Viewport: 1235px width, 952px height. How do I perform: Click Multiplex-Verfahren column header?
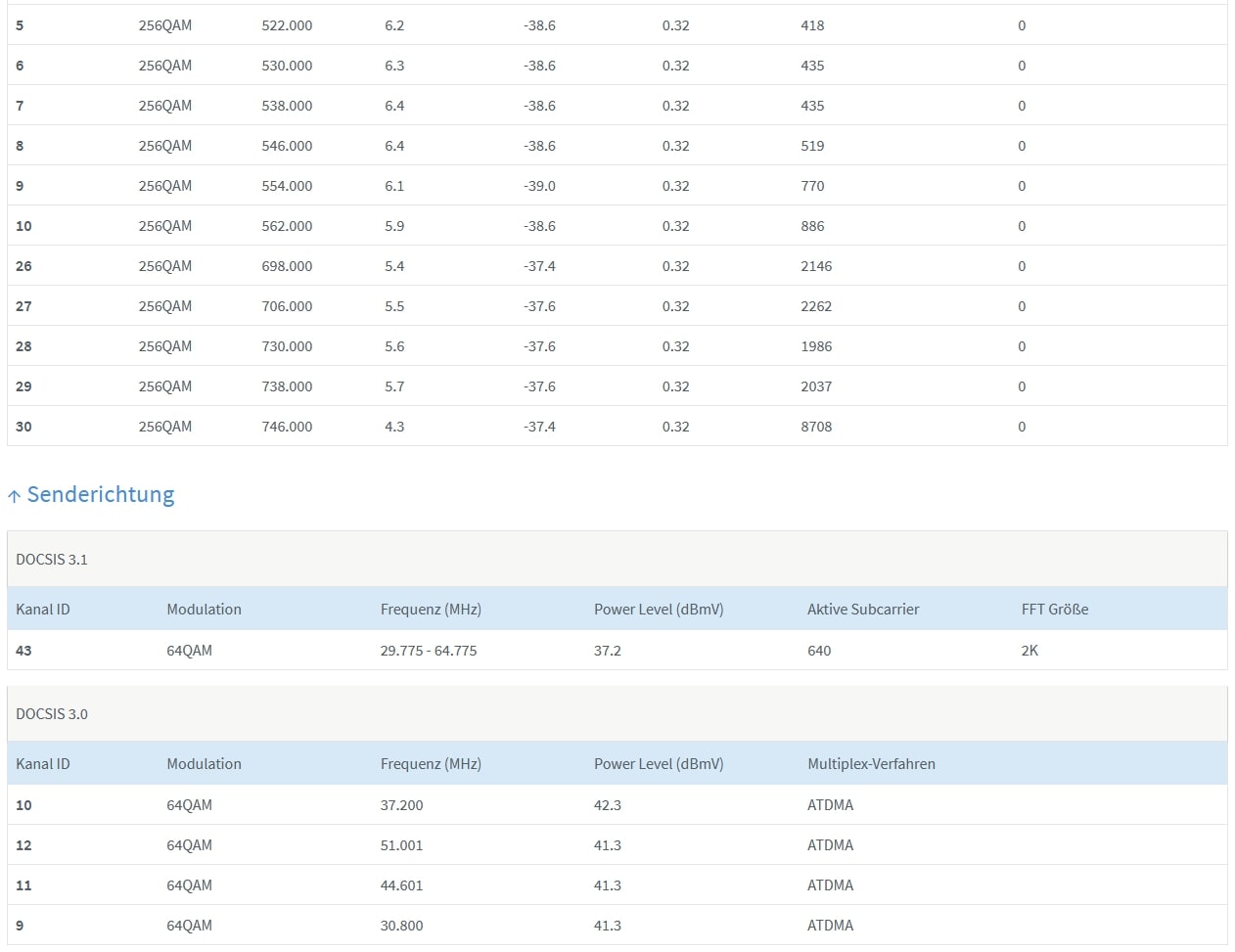[871, 764]
